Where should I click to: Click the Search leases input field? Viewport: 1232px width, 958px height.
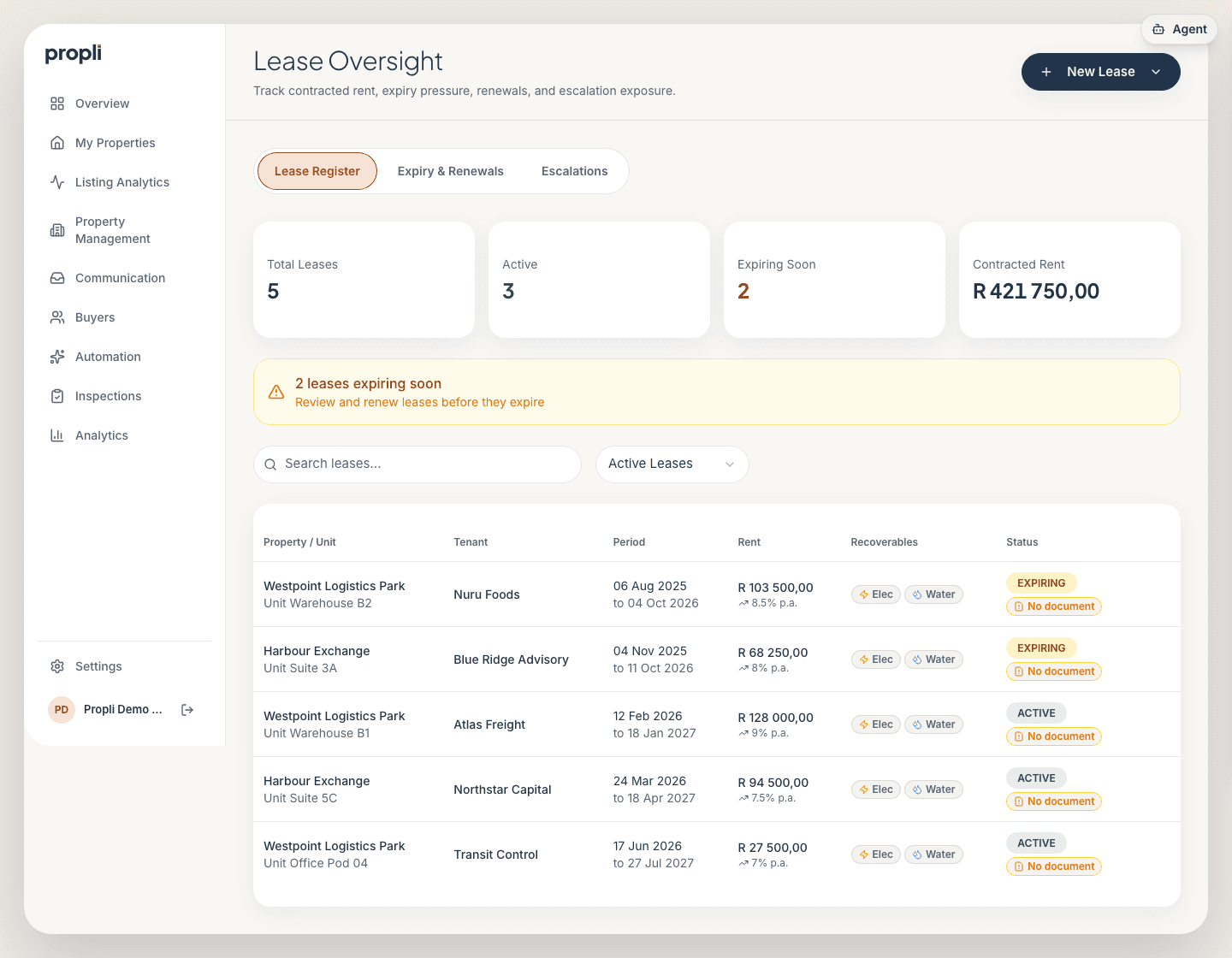pos(418,464)
